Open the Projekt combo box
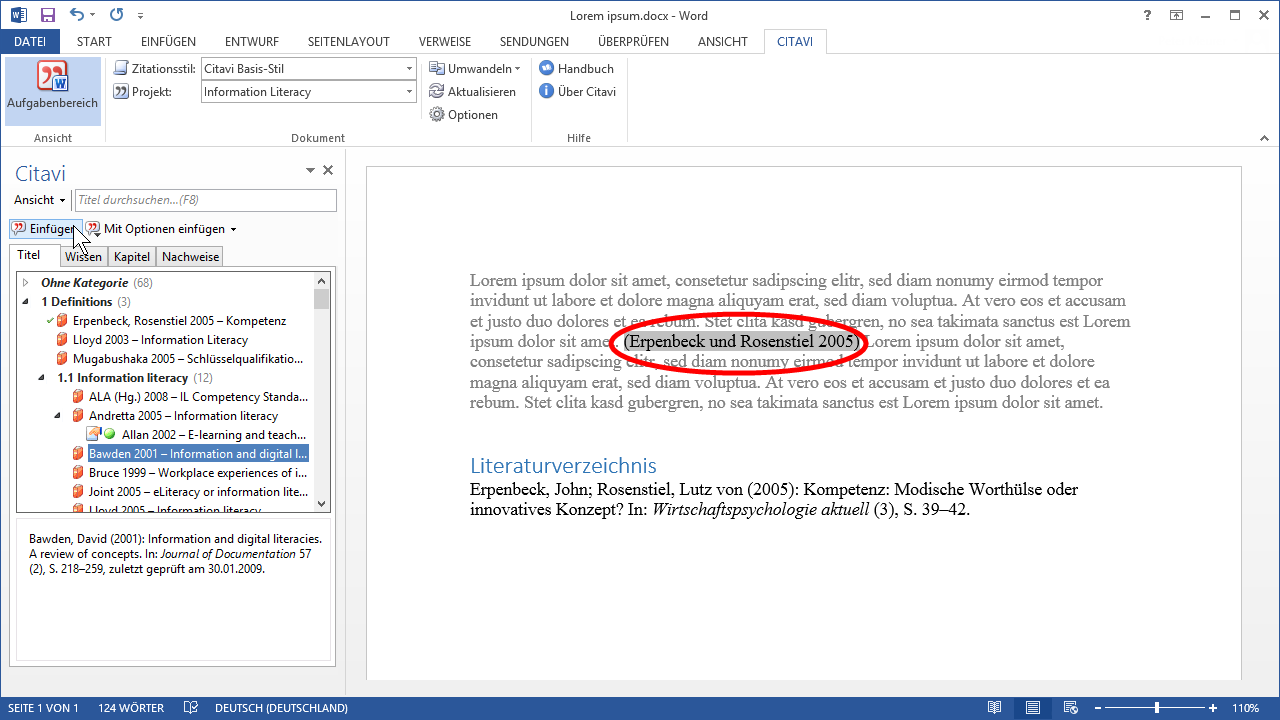Viewport: 1280px width, 720px height. point(309,91)
